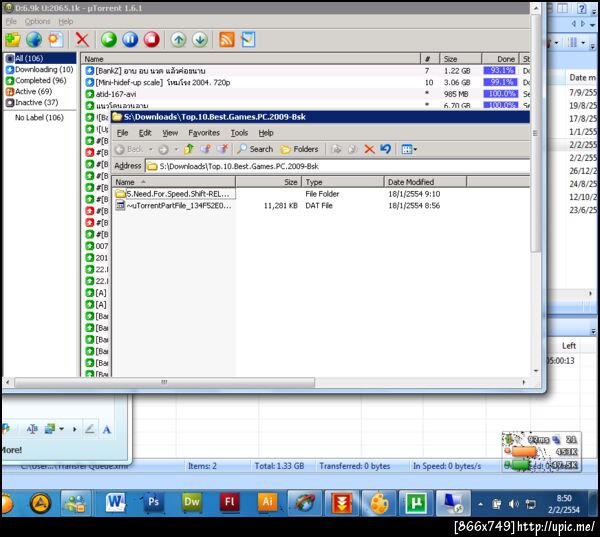Move torrent up in queue
The height and width of the screenshot is (537, 600).
point(178,39)
